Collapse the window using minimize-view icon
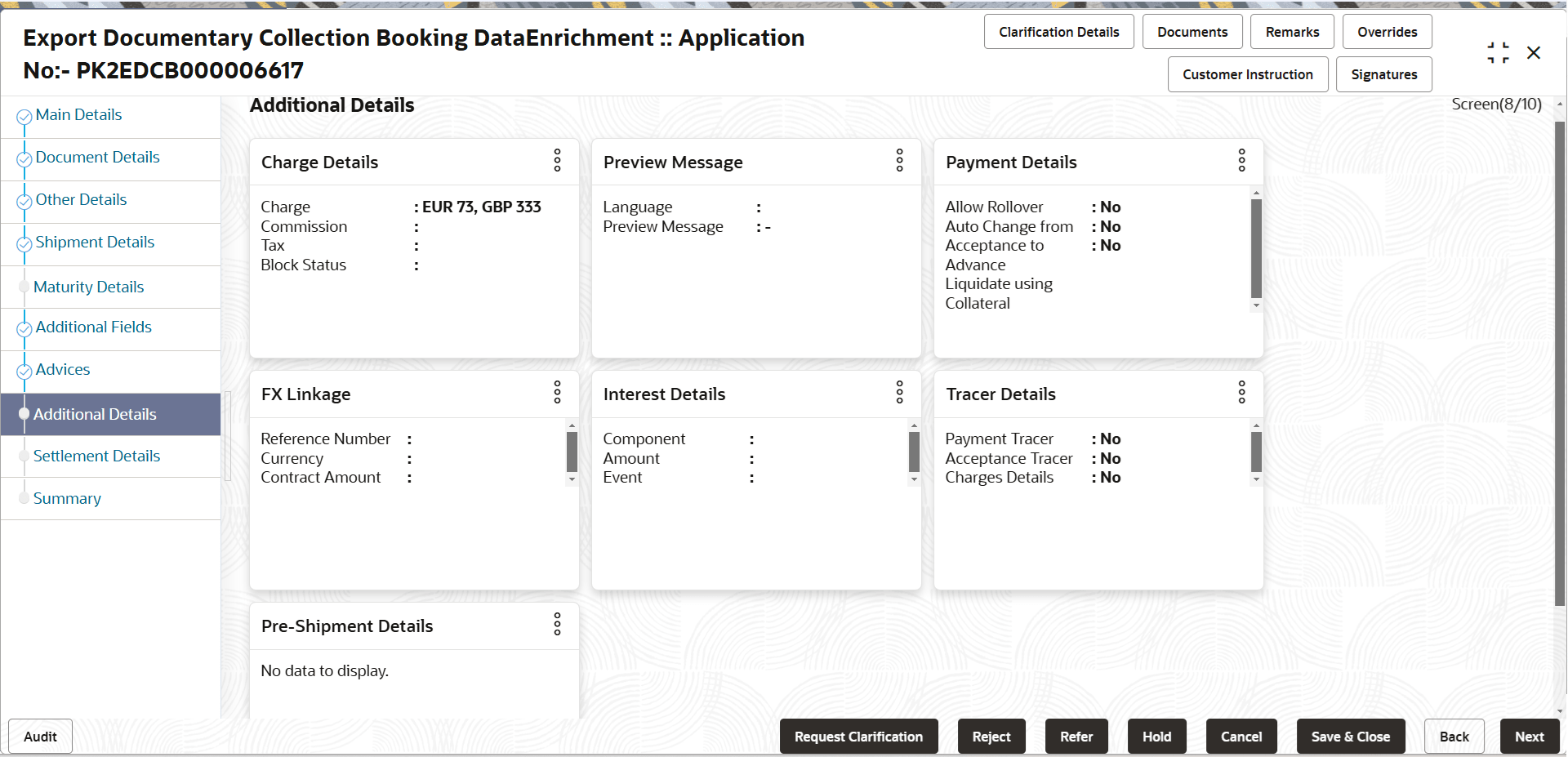1568x757 pixels. [x=1498, y=53]
